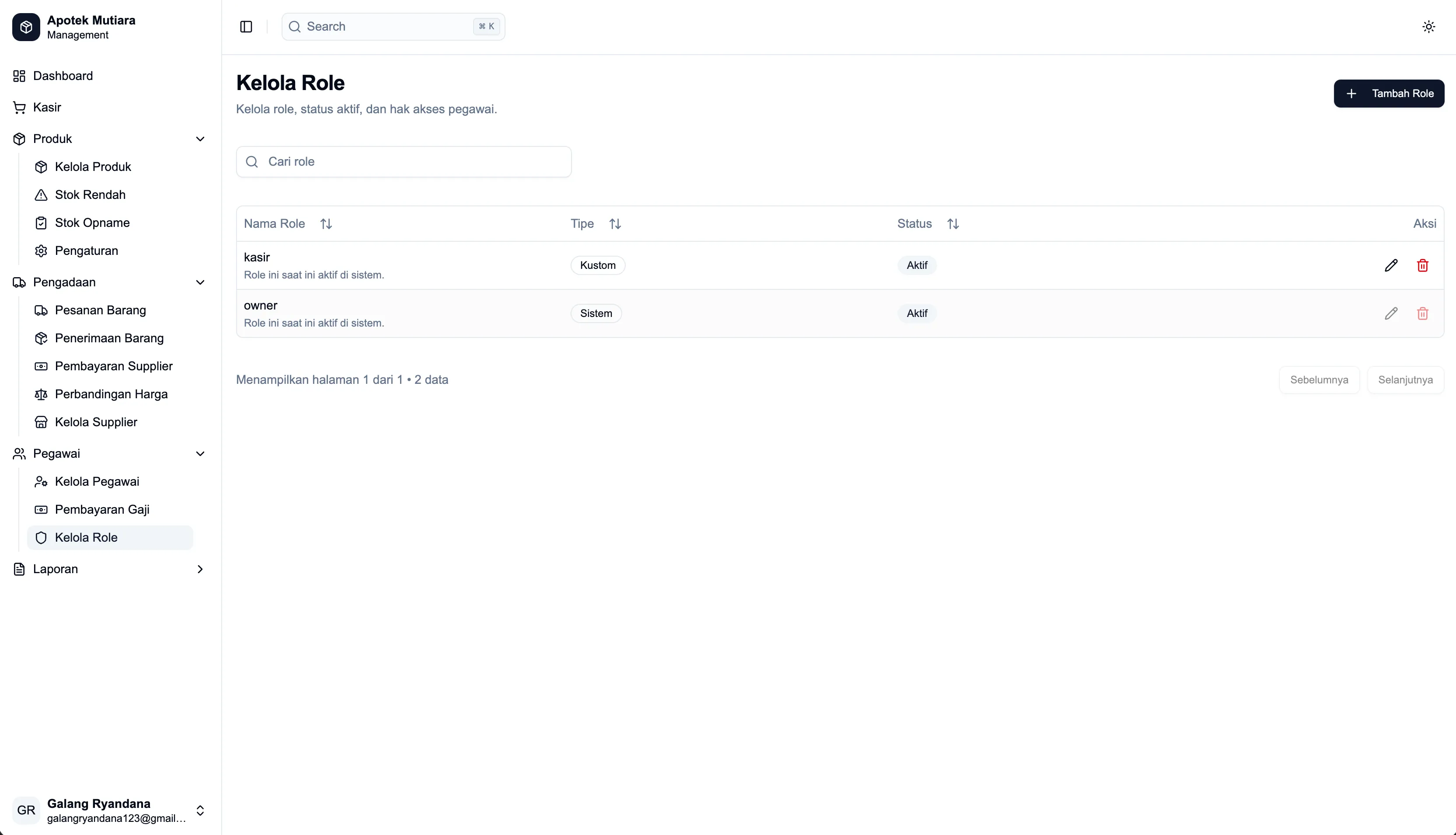Click the Aktif badge in kasir row

pyautogui.click(x=916, y=265)
